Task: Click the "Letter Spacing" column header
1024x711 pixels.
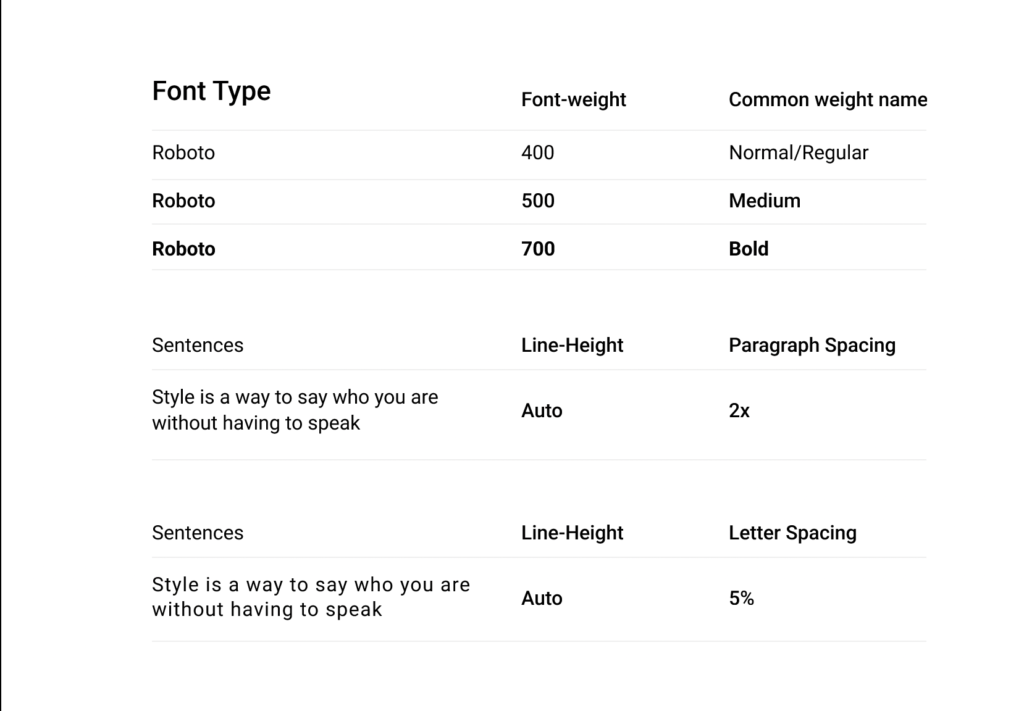Action: click(x=792, y=533)
